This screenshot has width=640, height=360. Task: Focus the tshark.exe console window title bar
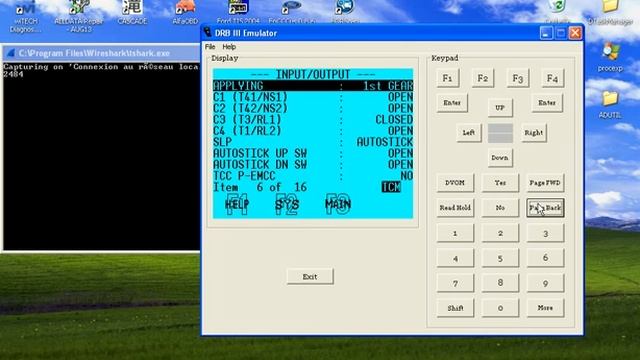point(101,53)
